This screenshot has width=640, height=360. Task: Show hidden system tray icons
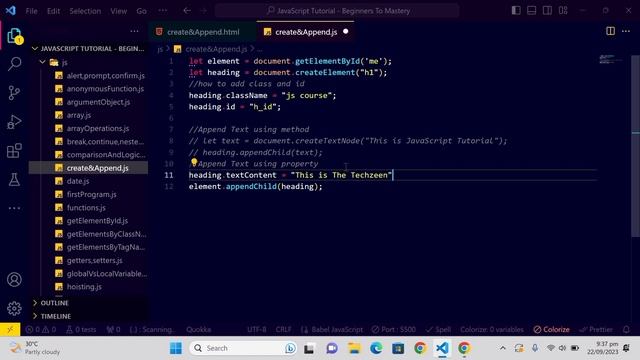click(503, 348)
